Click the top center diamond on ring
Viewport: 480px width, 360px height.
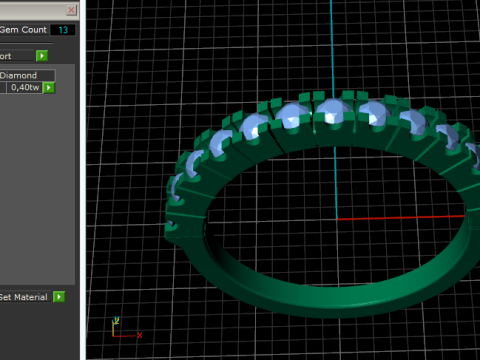coord(333,111)
